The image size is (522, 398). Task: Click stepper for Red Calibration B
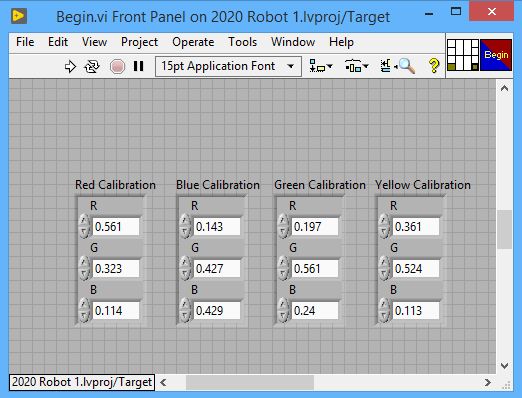[x=84, y=310]
